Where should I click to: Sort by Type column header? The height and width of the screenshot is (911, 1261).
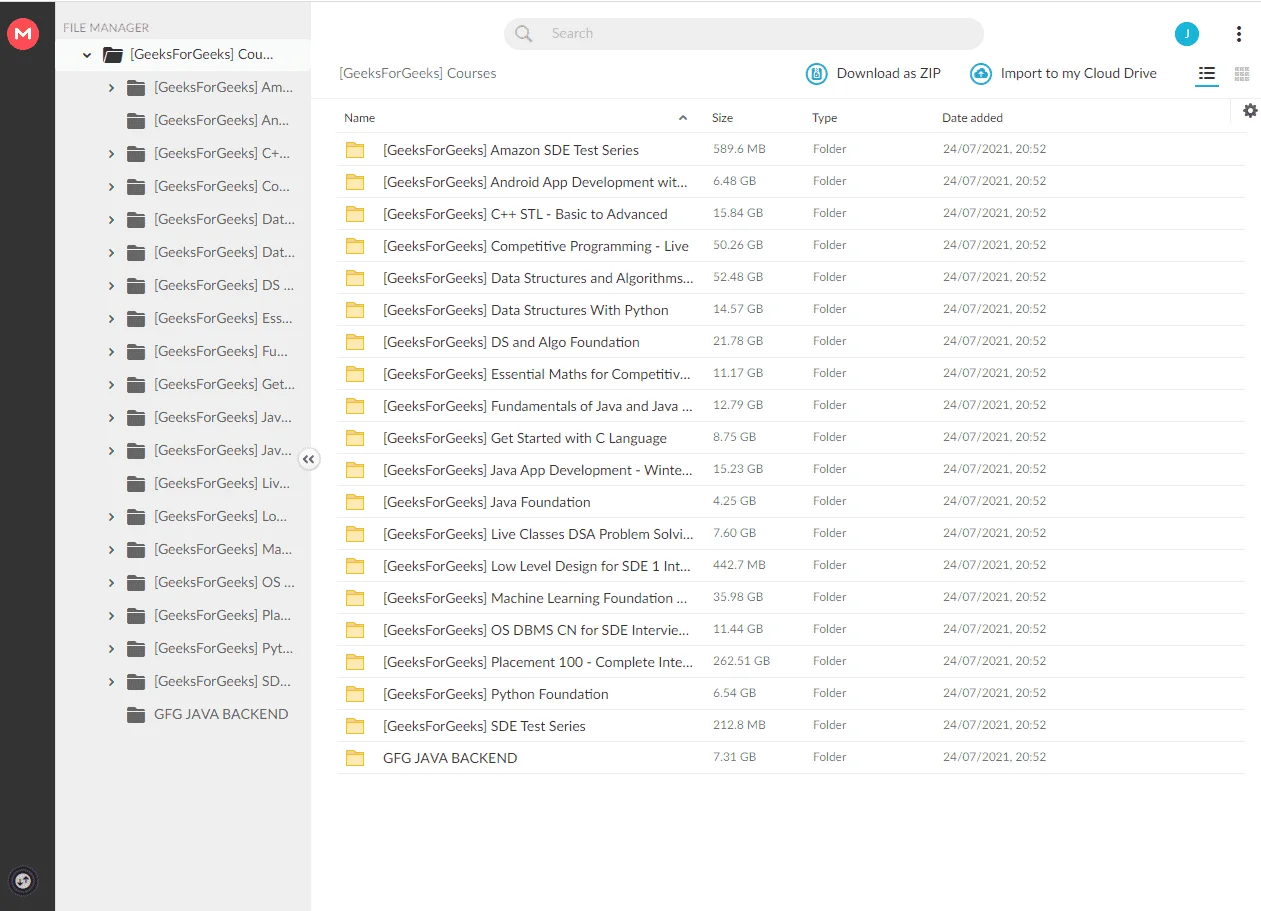tap(825, 118)
